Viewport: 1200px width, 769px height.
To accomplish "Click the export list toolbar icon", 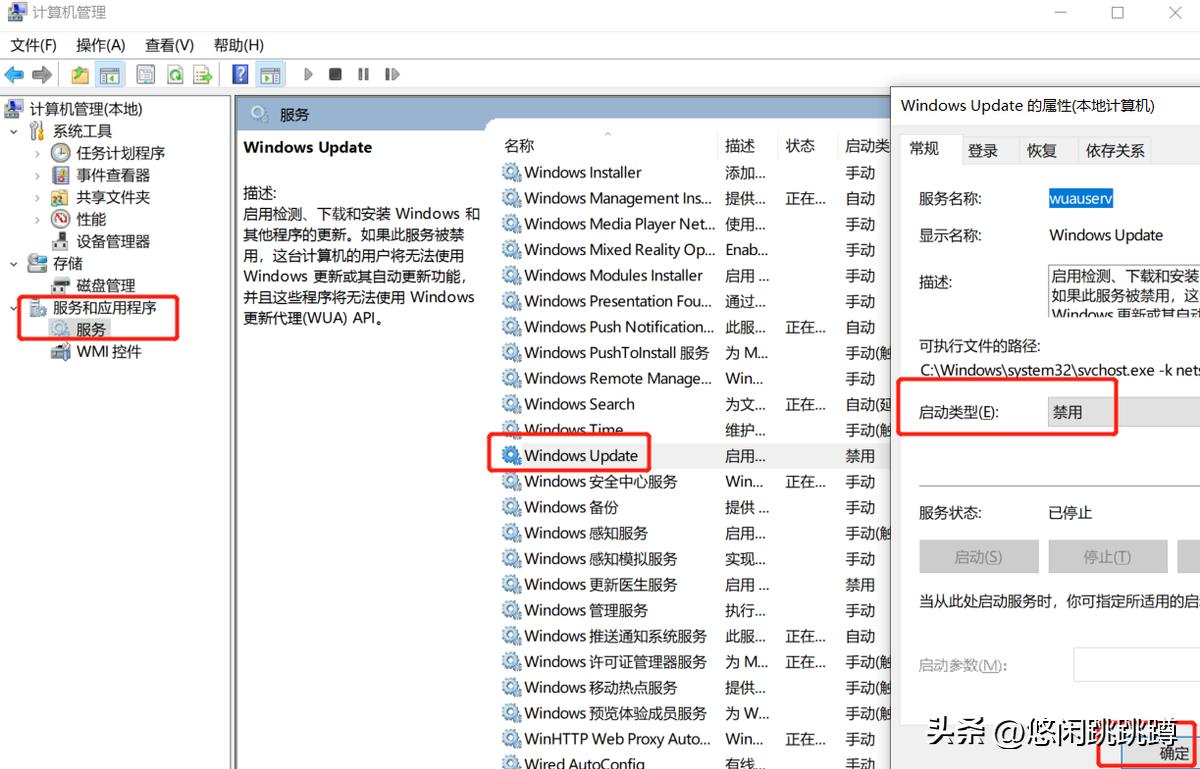I will [203, 73].
